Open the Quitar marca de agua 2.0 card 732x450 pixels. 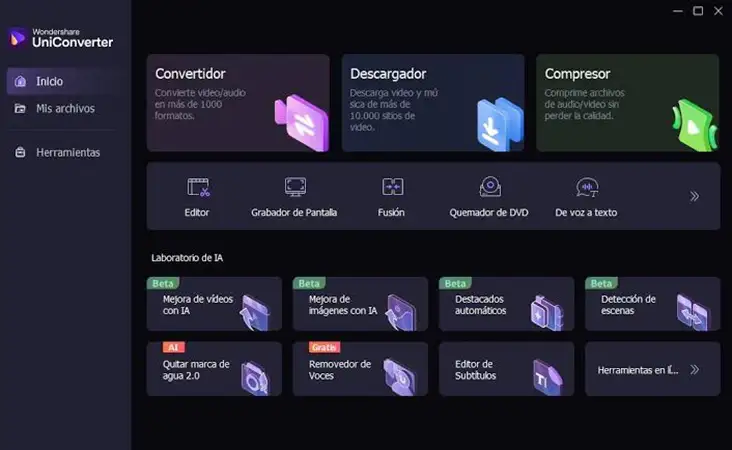point(214,369)
